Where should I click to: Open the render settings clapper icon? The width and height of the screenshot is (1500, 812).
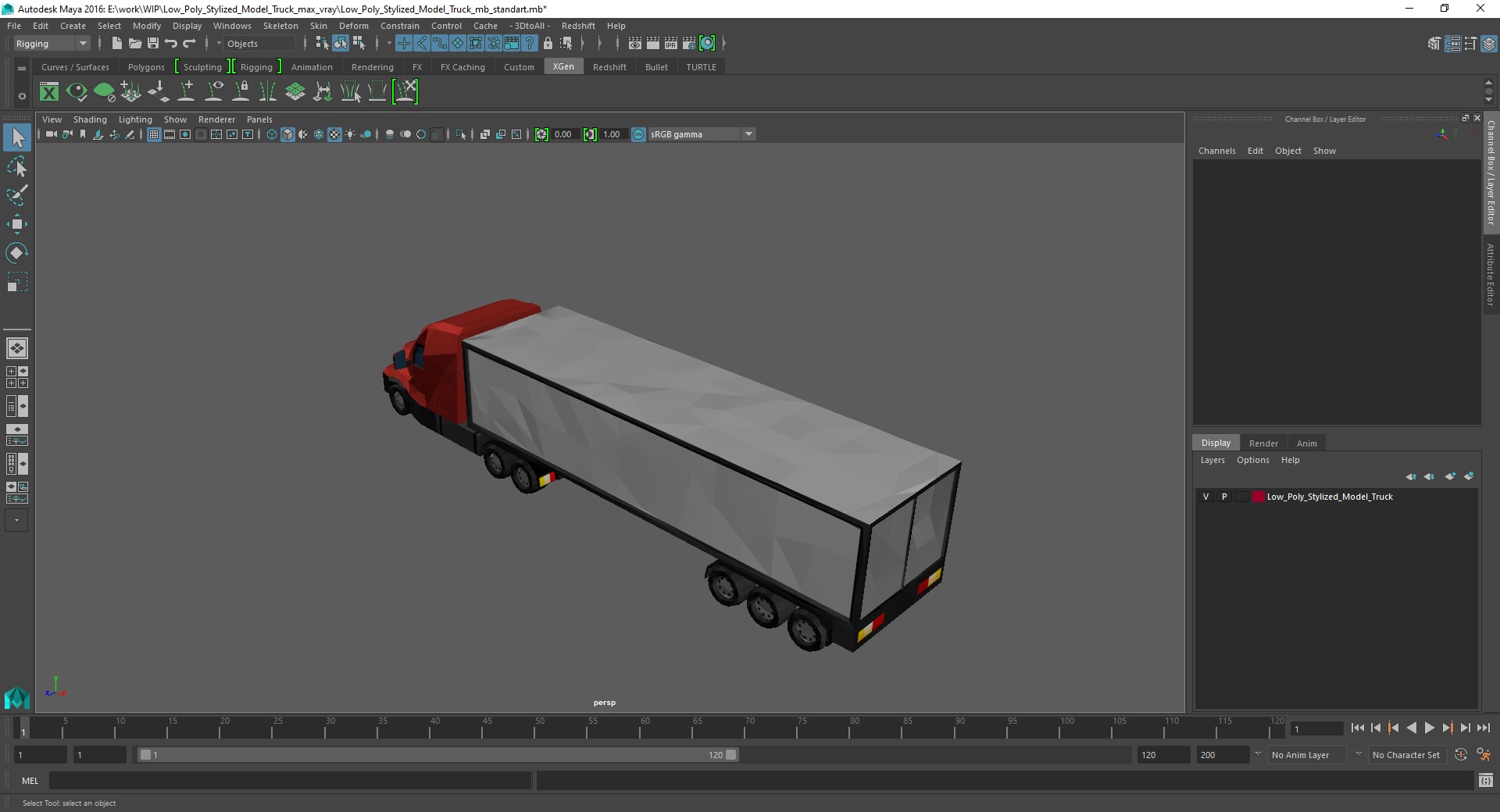click(x=689, y=44)
